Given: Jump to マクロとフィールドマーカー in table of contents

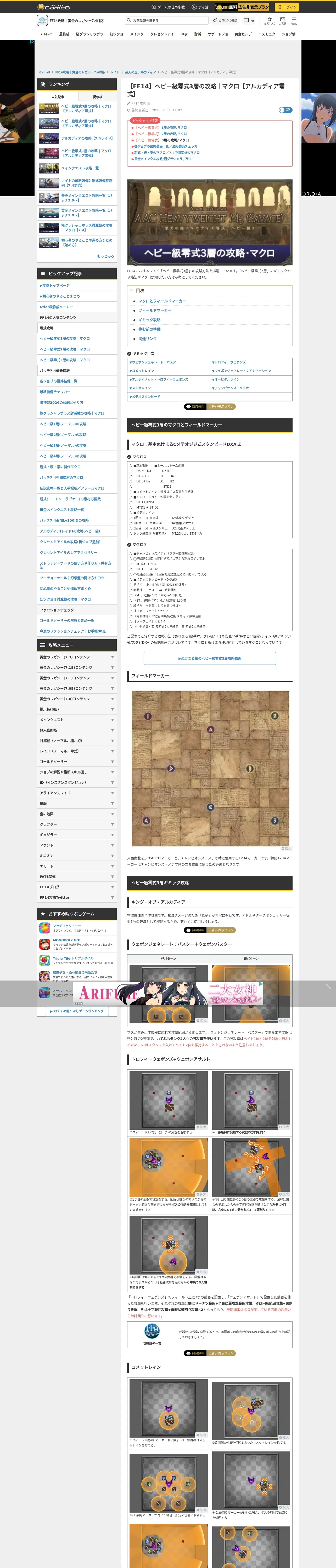Looking at the screenshot, I should (x=162, y=301).
